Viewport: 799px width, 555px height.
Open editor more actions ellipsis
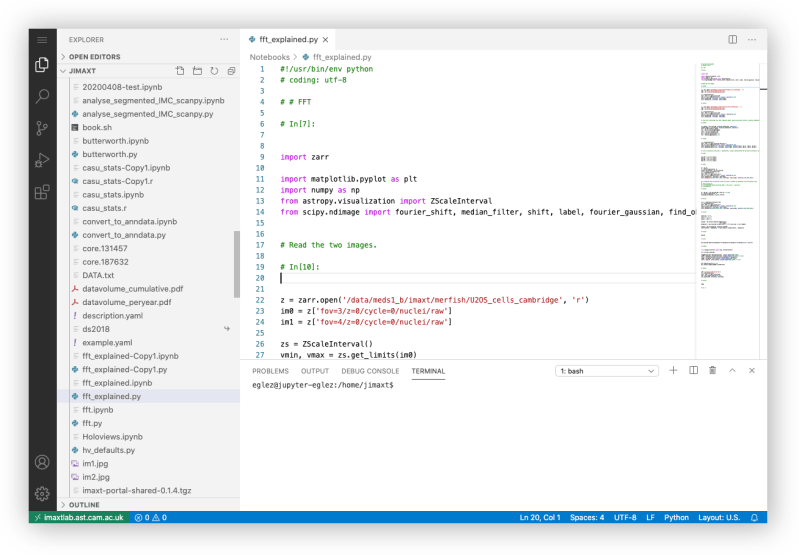coord(752,39)
